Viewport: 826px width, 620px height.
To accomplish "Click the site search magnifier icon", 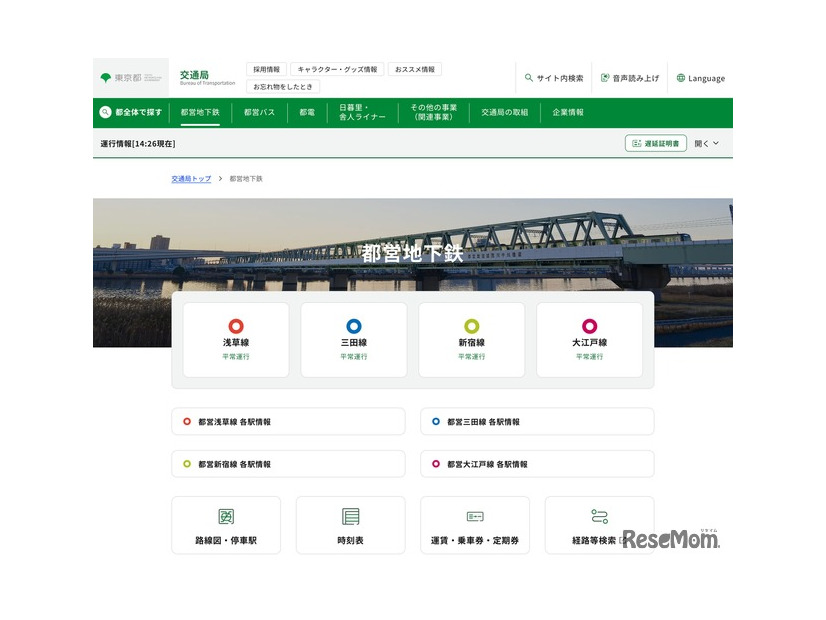I will [x=528, y=78].
